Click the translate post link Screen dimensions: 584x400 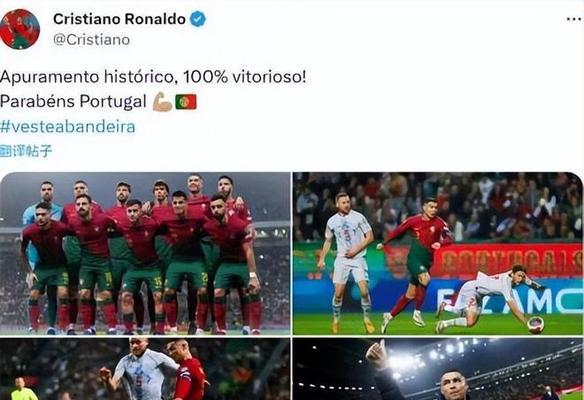(25, 151)
